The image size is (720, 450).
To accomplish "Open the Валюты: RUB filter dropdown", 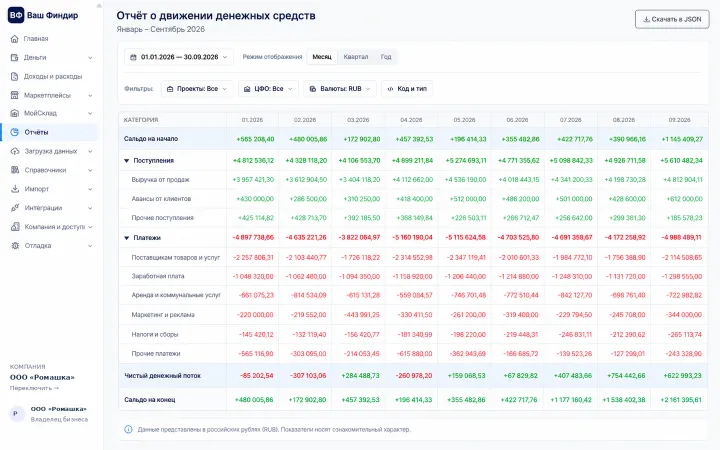I will pyautogui.click(x=340, y=89).
